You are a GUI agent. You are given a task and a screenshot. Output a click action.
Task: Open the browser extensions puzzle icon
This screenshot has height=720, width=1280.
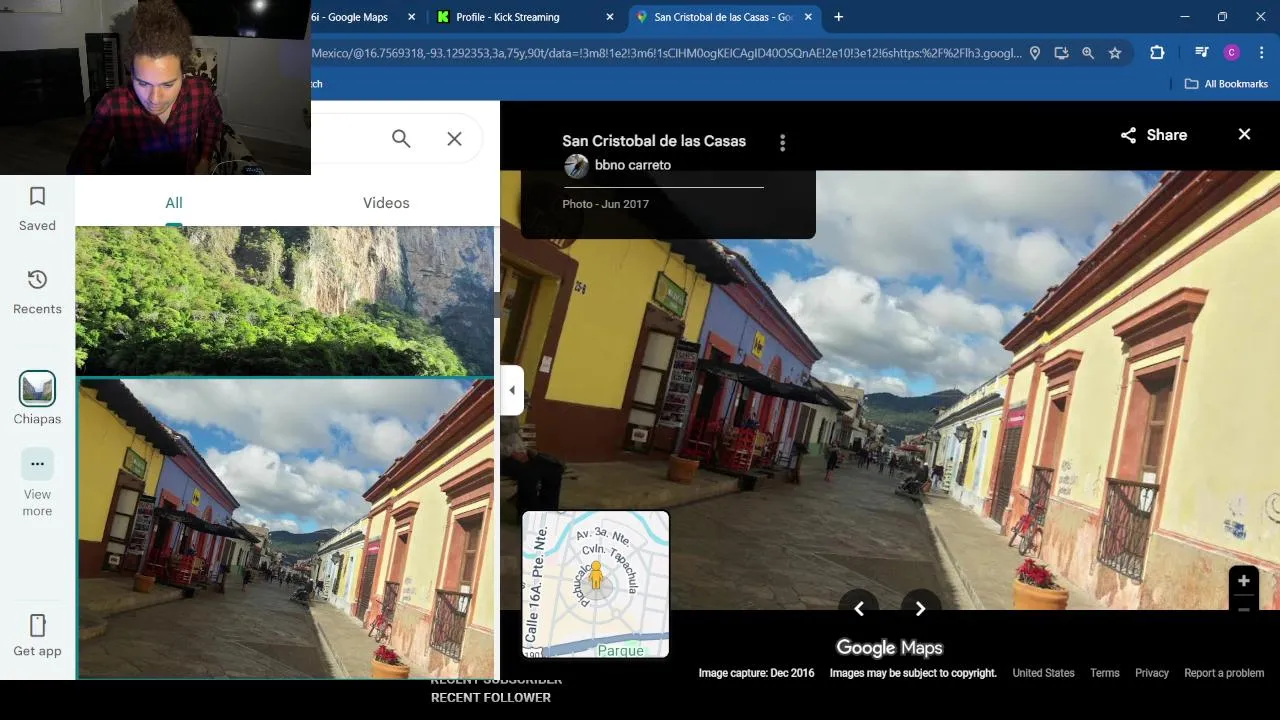pos(1157,53)
